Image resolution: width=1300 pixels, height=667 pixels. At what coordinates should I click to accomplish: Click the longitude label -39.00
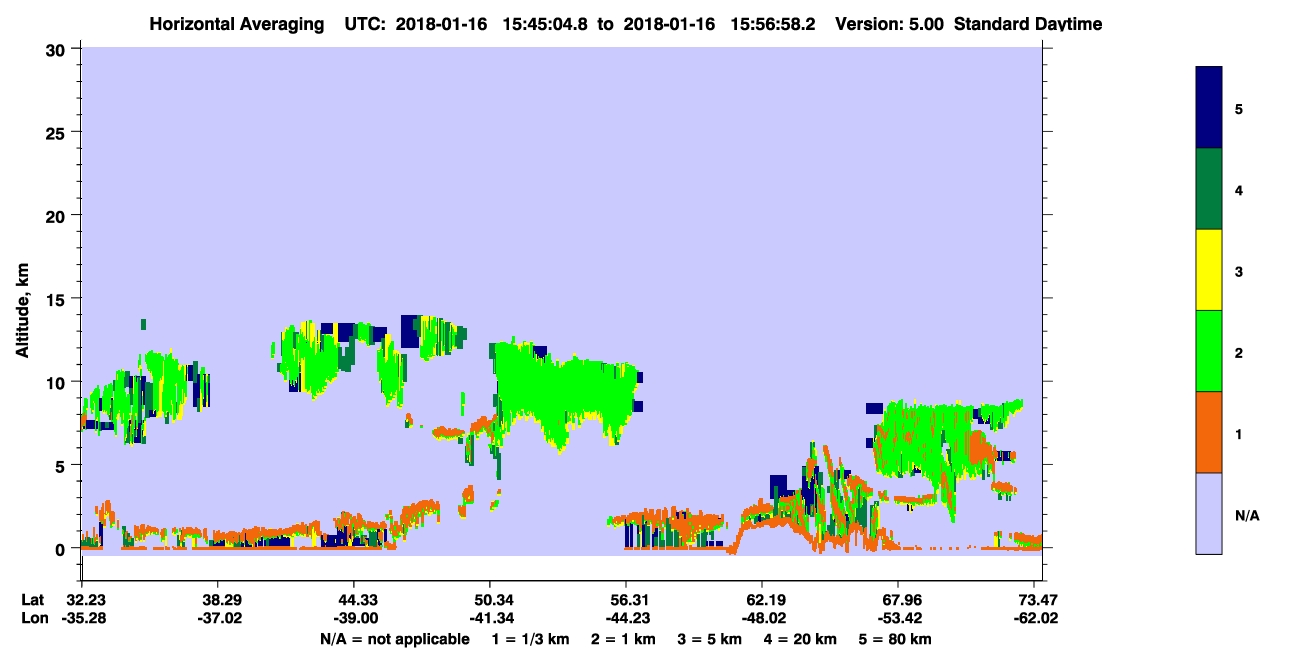pos(354,618)
